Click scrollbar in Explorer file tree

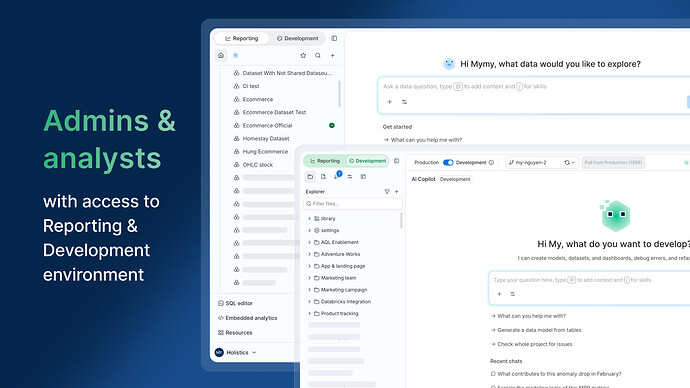click(401, 221)
